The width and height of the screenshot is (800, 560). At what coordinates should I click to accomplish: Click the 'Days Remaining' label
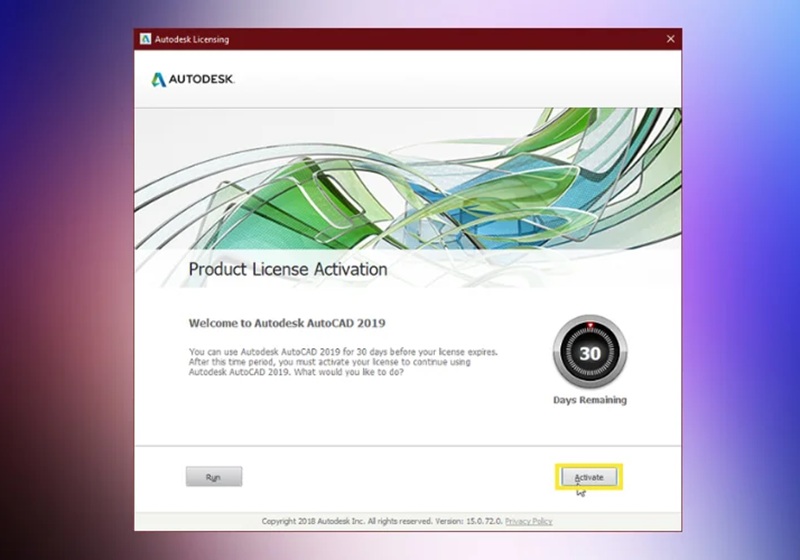pos(590,400)
